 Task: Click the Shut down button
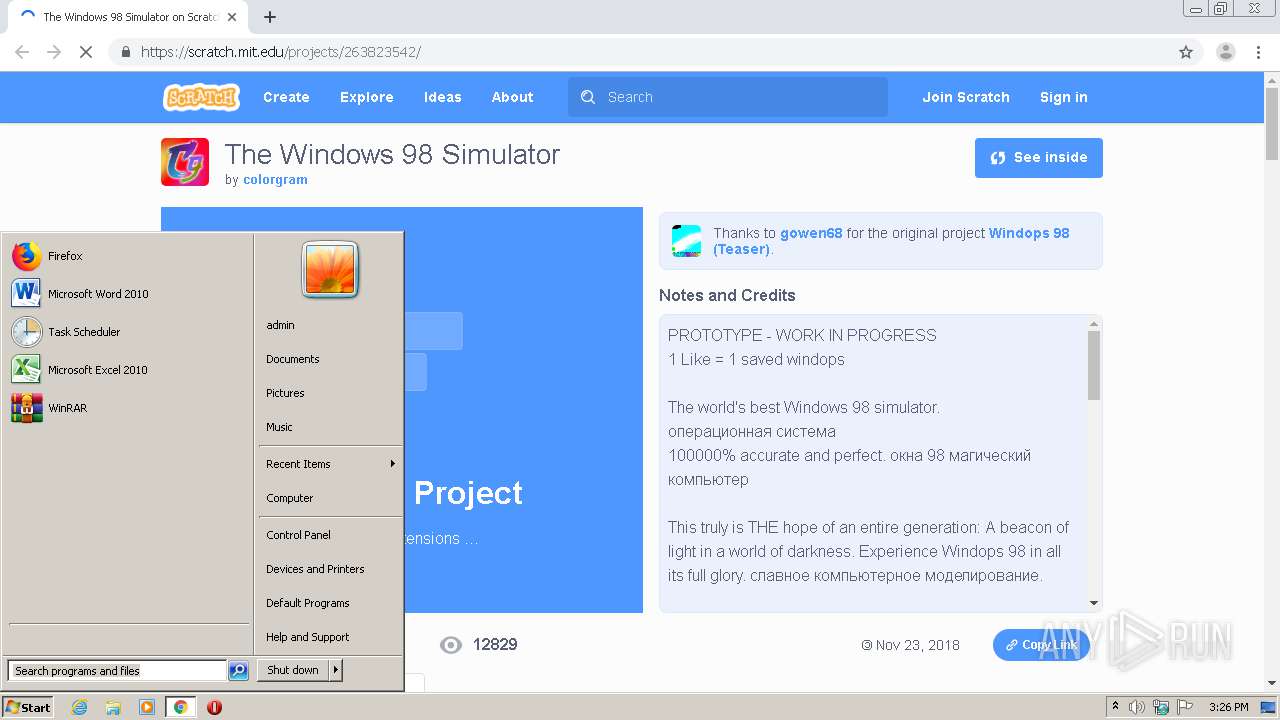pyautogui.click(x=293, y=670)
